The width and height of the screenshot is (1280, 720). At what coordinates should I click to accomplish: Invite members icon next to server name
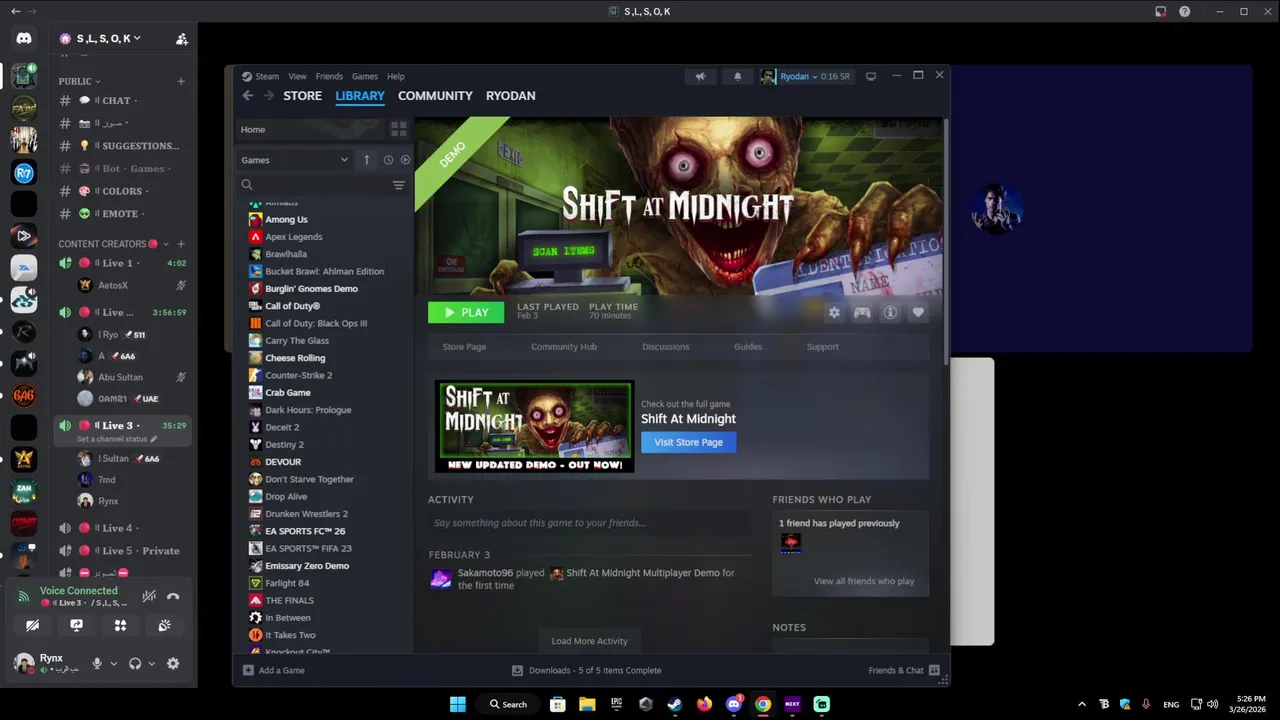tap(181, 38)
